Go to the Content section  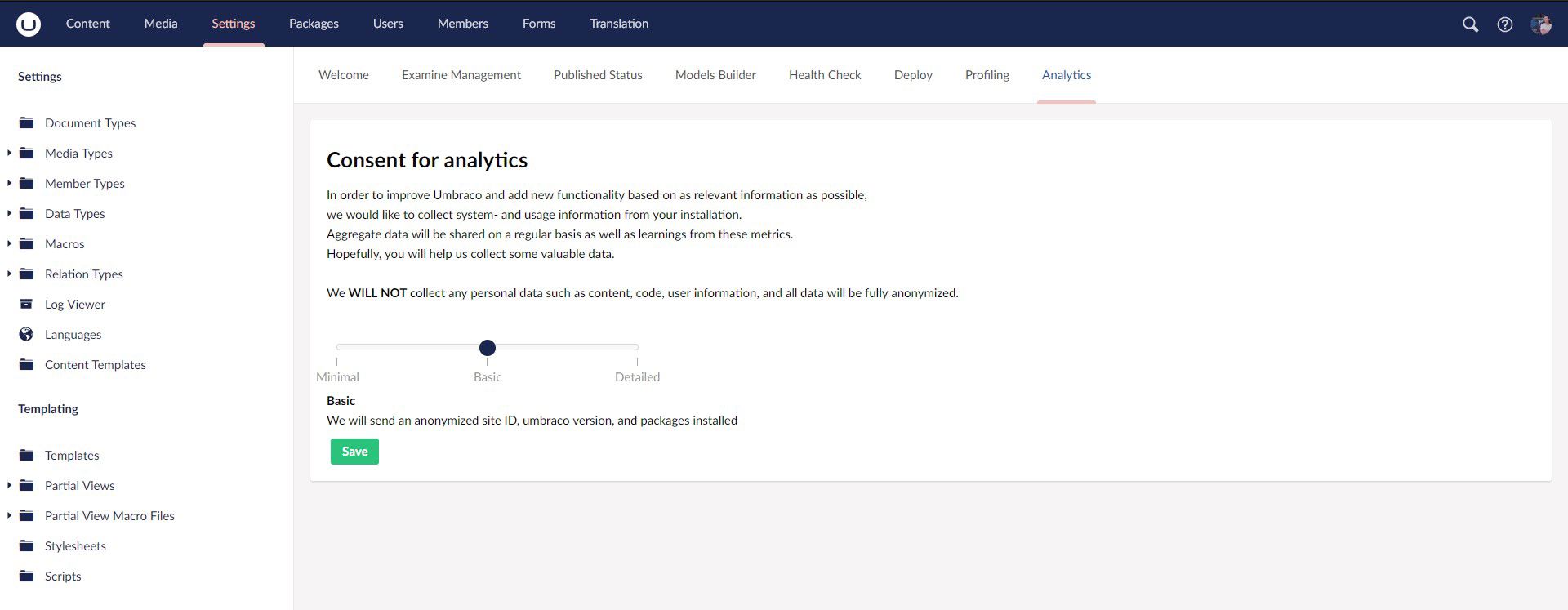pos(87,24)
